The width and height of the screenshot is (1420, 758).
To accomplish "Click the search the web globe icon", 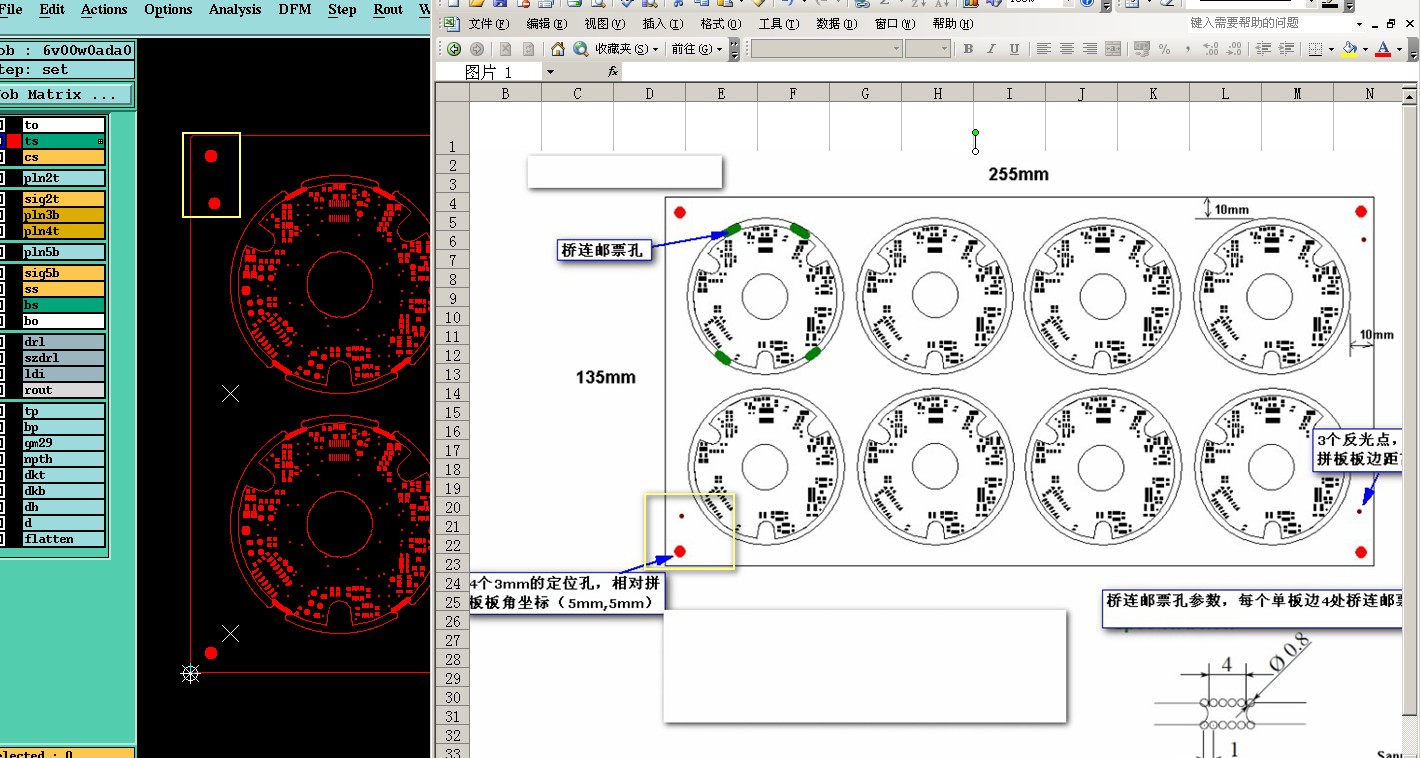I will tap(581, 48).
